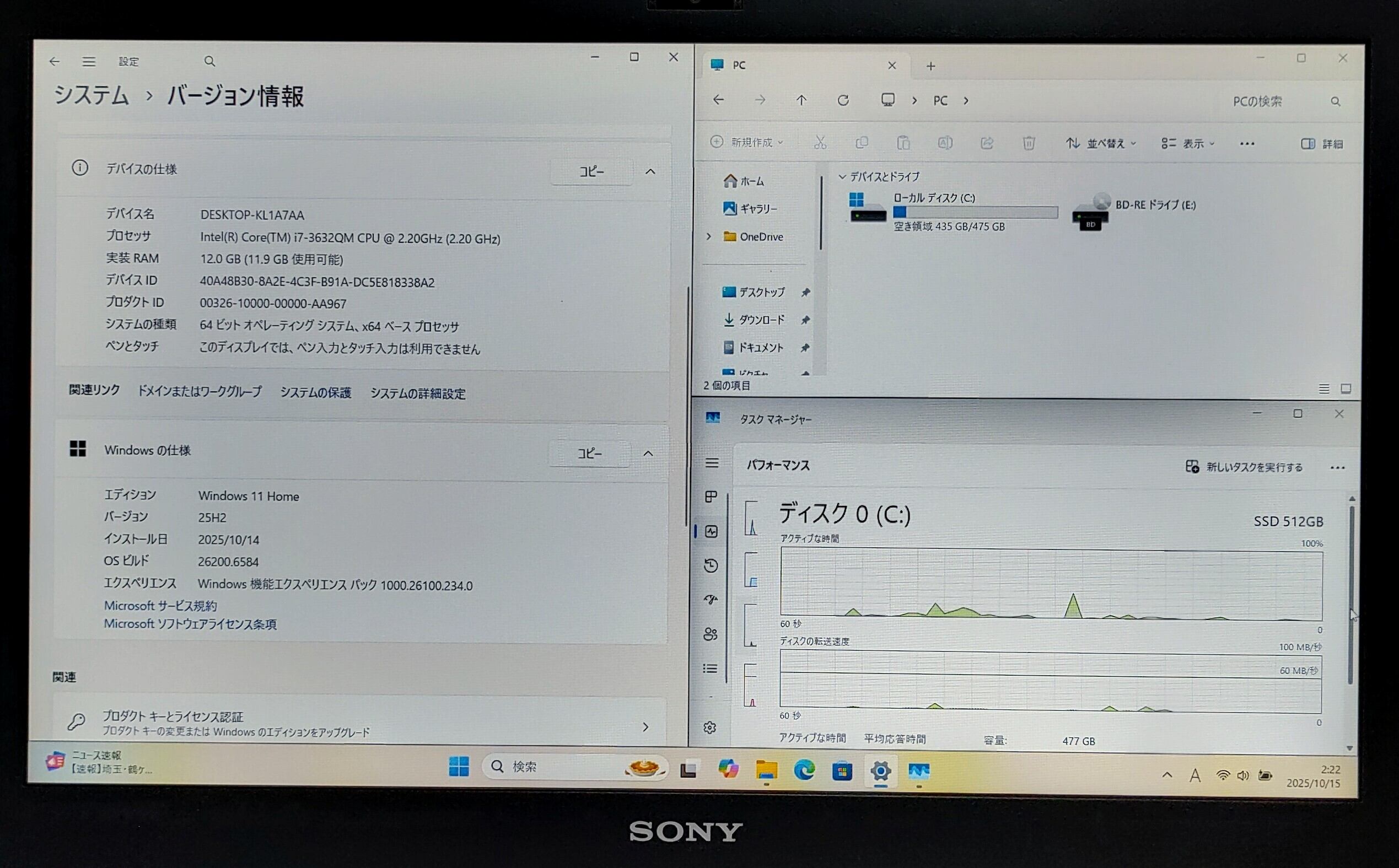
Task: Open Task Manager processes icon
Action: tap(711, 497)
